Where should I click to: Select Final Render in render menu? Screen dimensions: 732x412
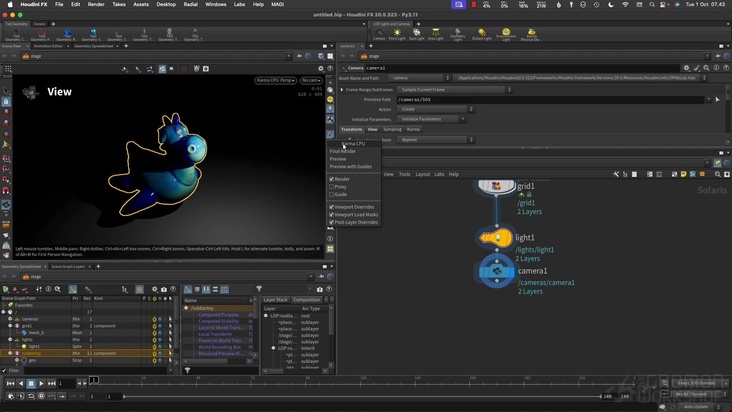343,151
